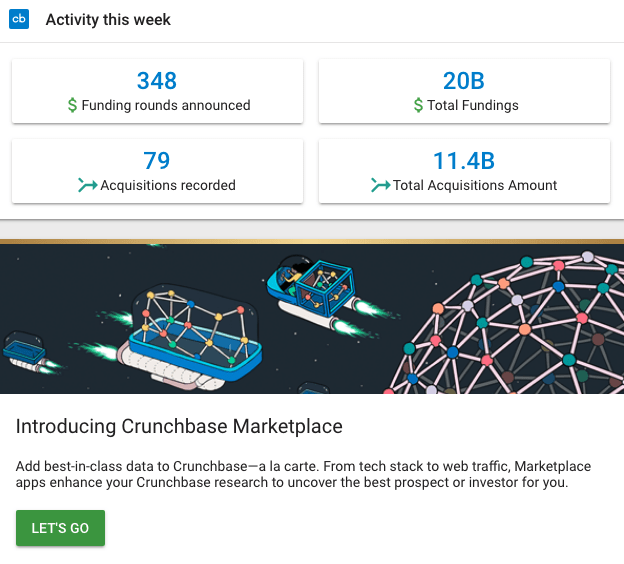Open the 11.4B acquisitions amount figure
This screenshot has height=564, width=624.
464,161
